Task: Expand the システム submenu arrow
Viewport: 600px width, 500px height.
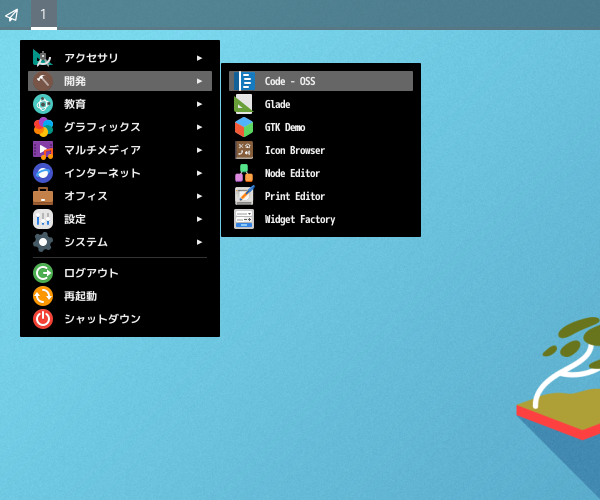Action: (x=200, y=242)
